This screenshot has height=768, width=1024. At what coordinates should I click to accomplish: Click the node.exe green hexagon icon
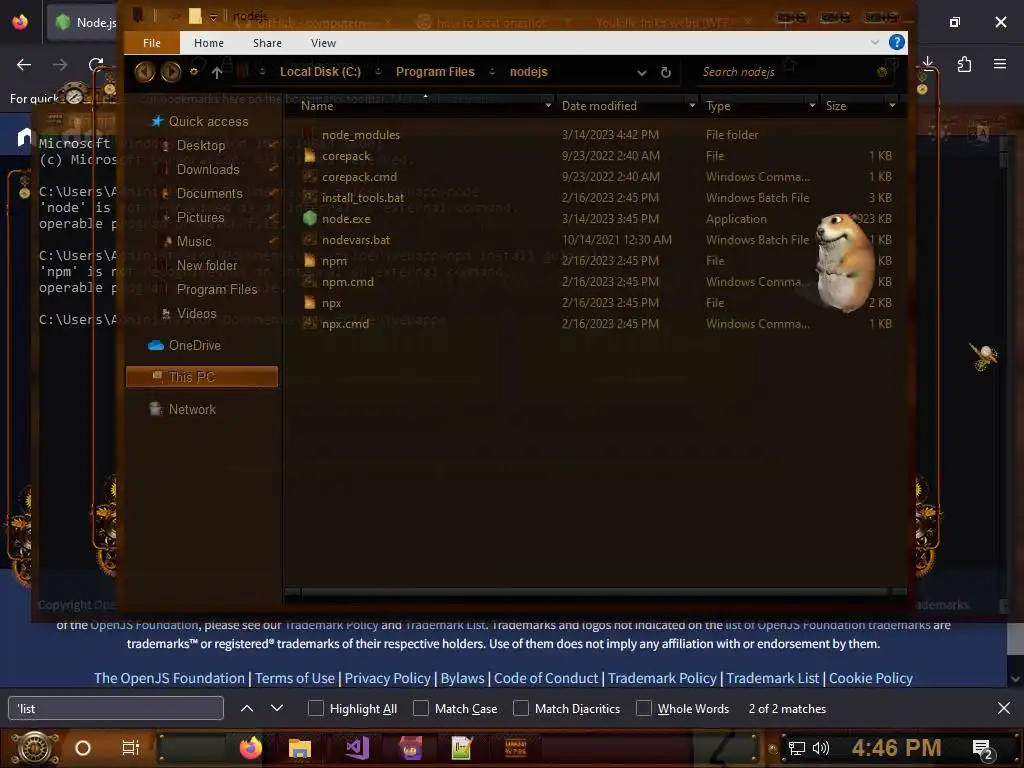tap(310, 219)
